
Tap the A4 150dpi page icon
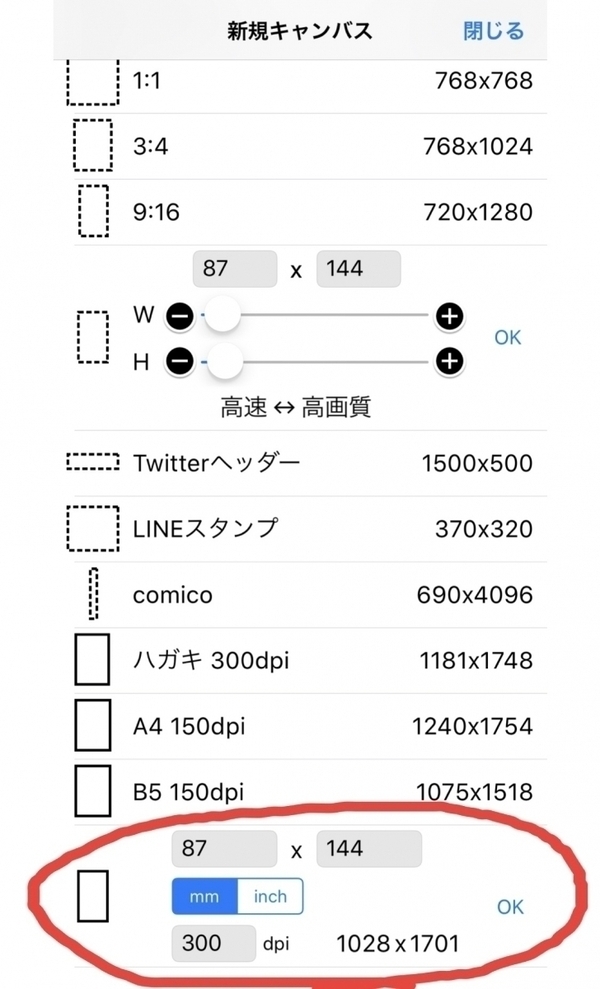(92, 726)
